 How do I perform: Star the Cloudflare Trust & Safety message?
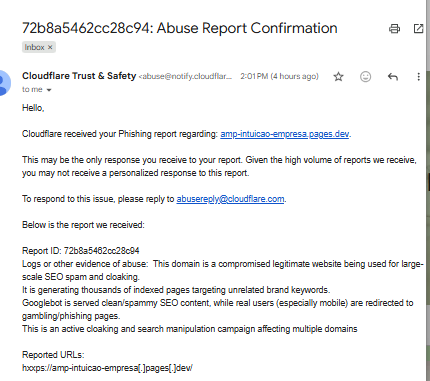[x=338, y=77]
